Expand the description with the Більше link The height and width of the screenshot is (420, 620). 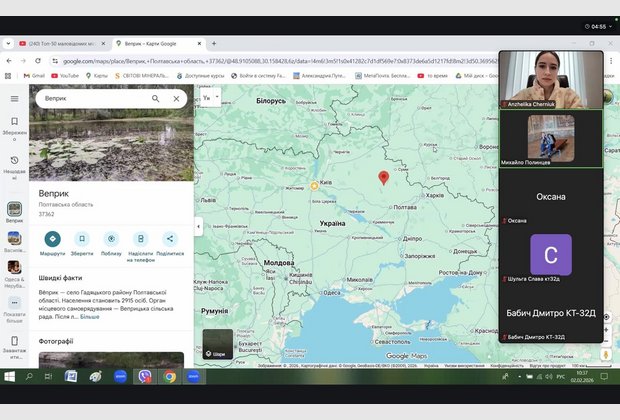90,316
